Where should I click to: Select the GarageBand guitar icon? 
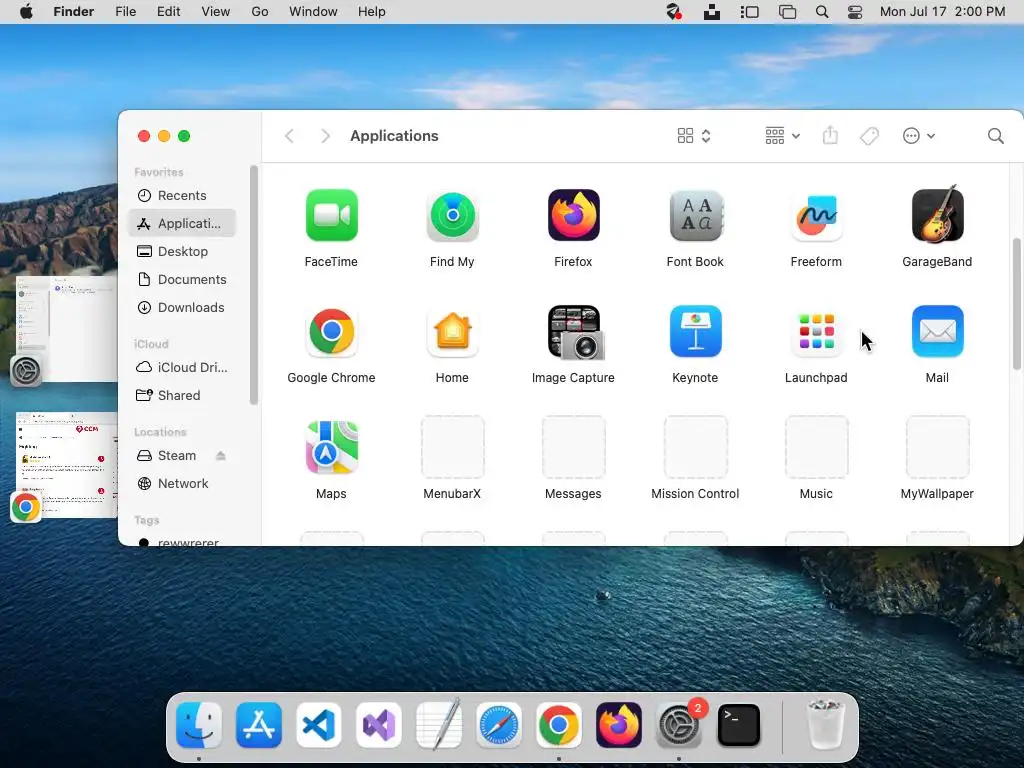(937, 214)
